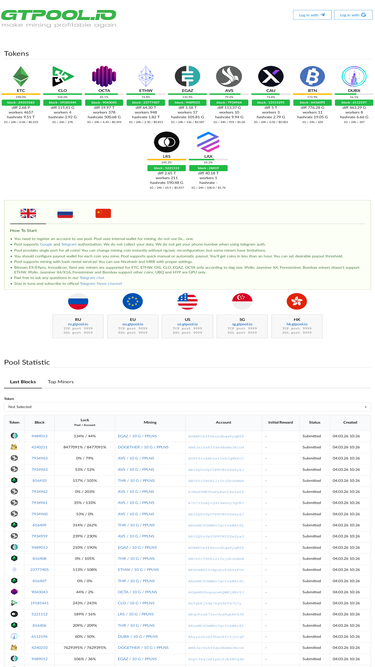
Task: Switch to the Last Blocks tab
Action: click(x=23, y=382)
